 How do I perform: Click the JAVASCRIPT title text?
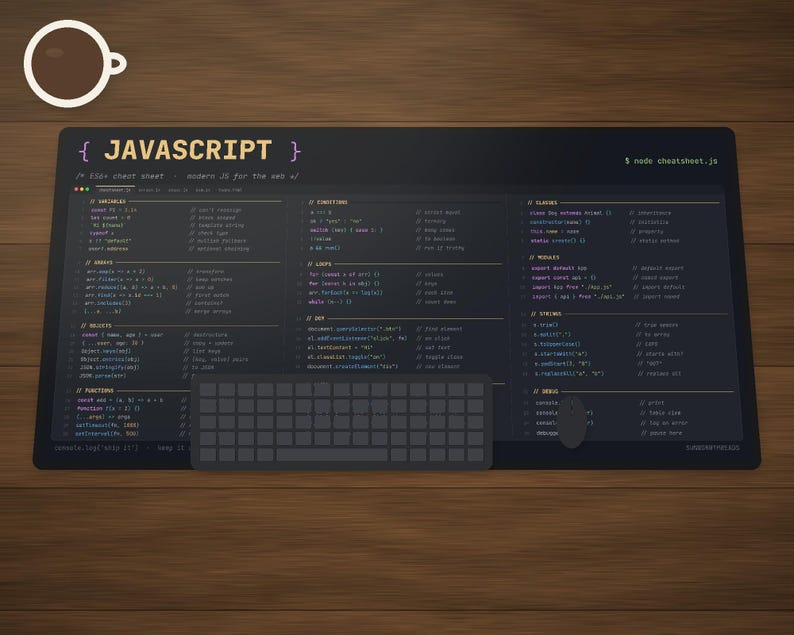[188, 150]
